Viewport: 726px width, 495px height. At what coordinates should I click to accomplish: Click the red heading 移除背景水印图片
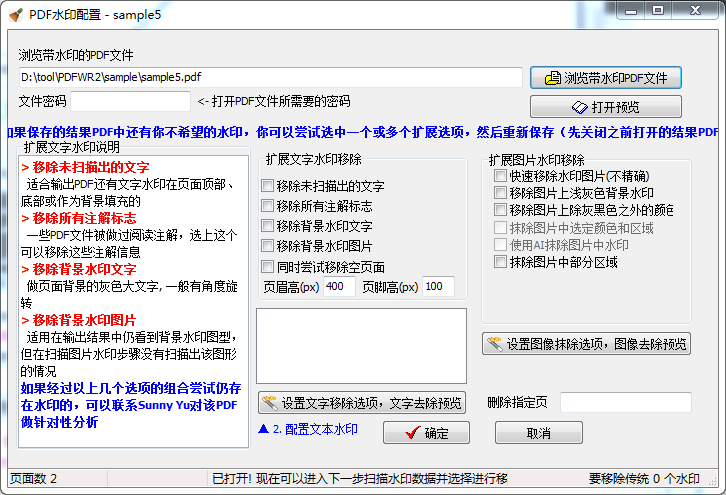(79, 320)
